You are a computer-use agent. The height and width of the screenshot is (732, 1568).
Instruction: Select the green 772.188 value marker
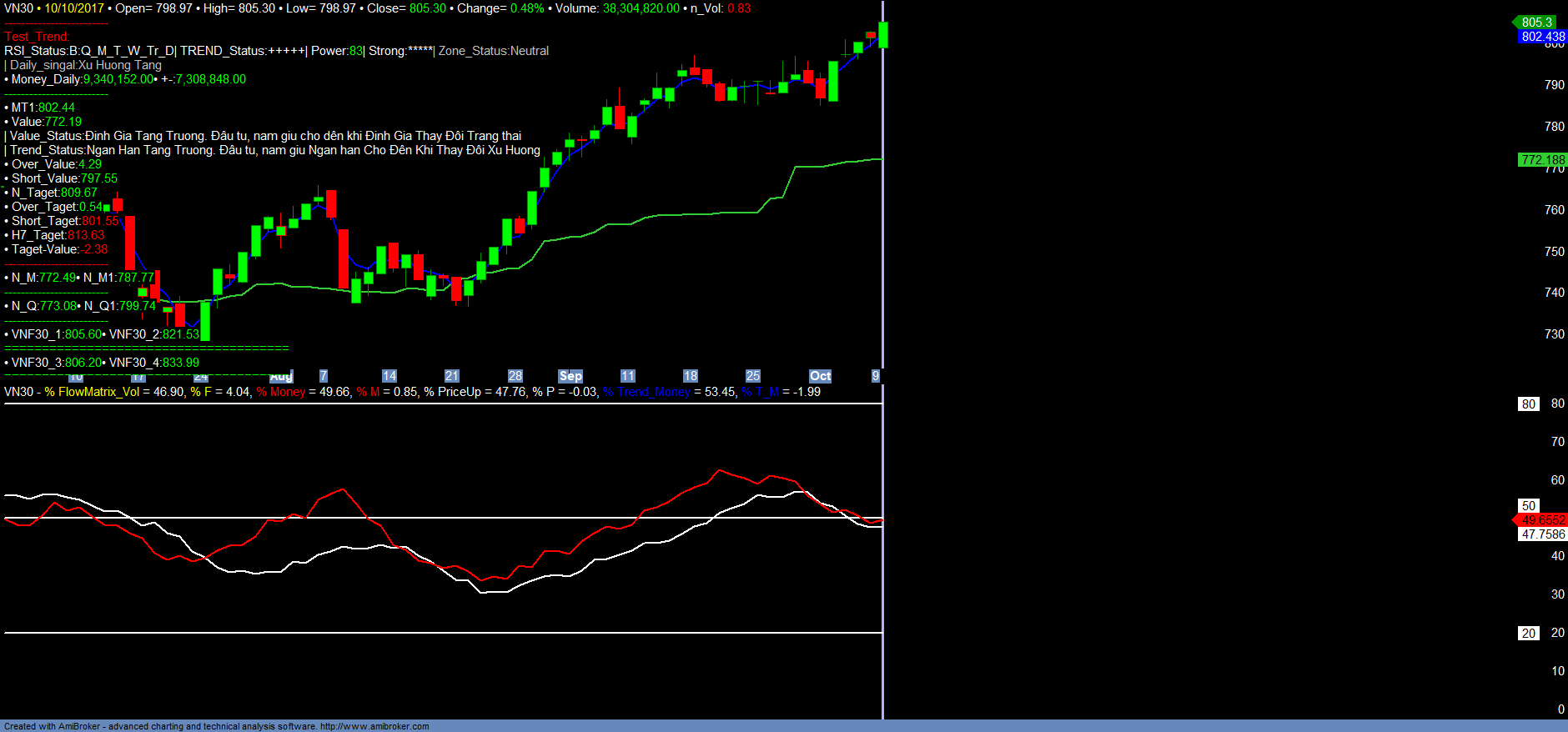point(1542,160)
